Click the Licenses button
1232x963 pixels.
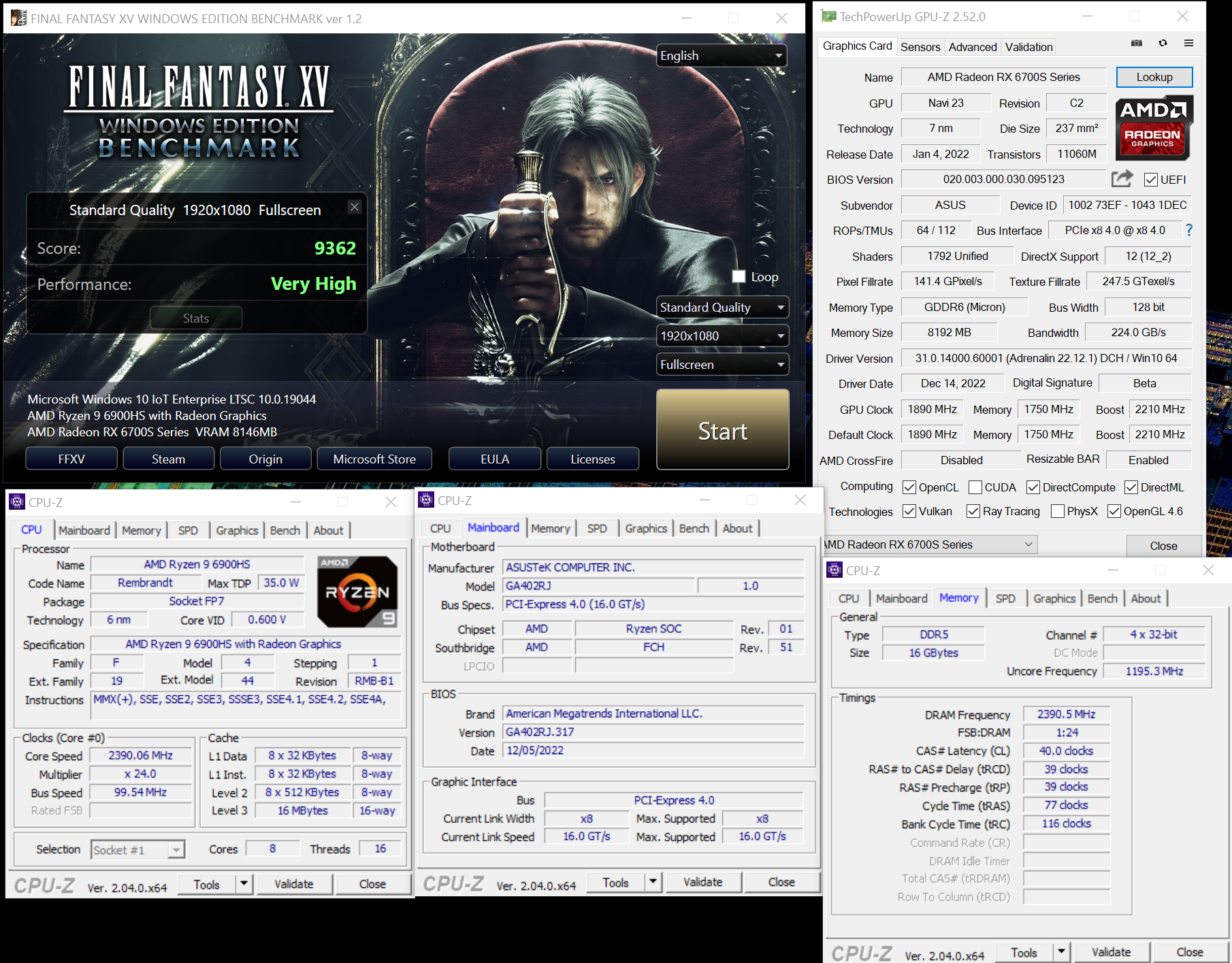(593, 459)
